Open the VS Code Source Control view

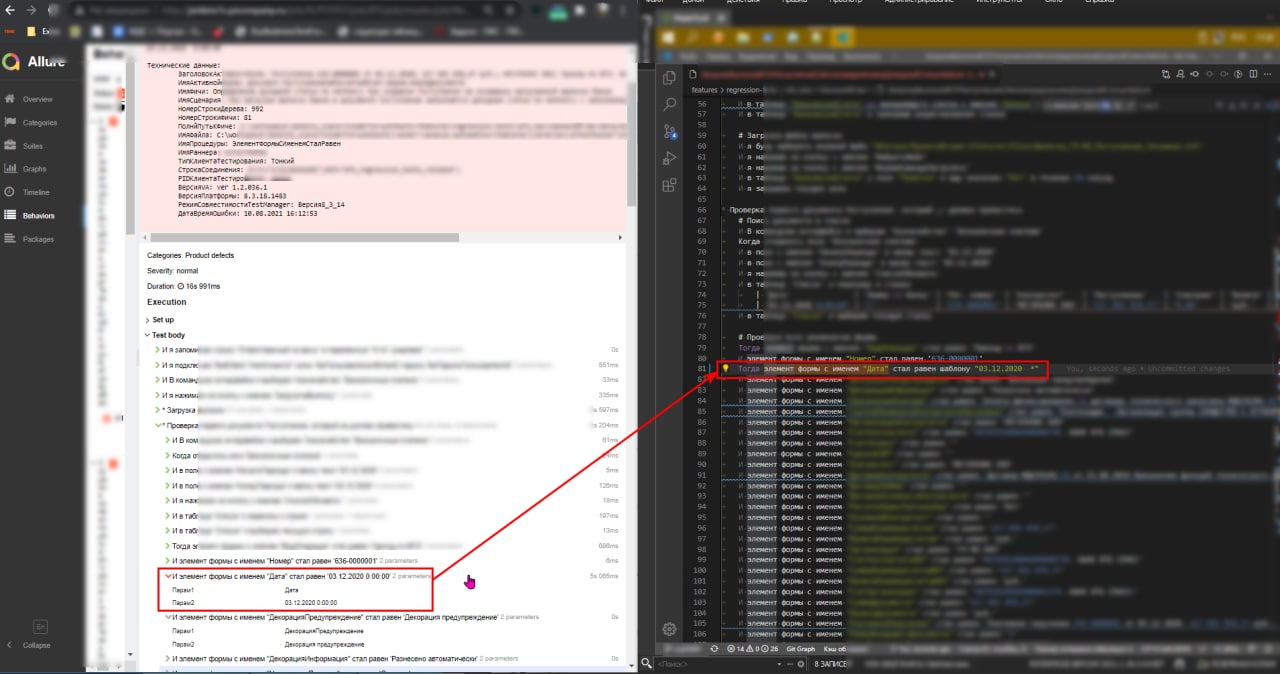click(669, 131)
